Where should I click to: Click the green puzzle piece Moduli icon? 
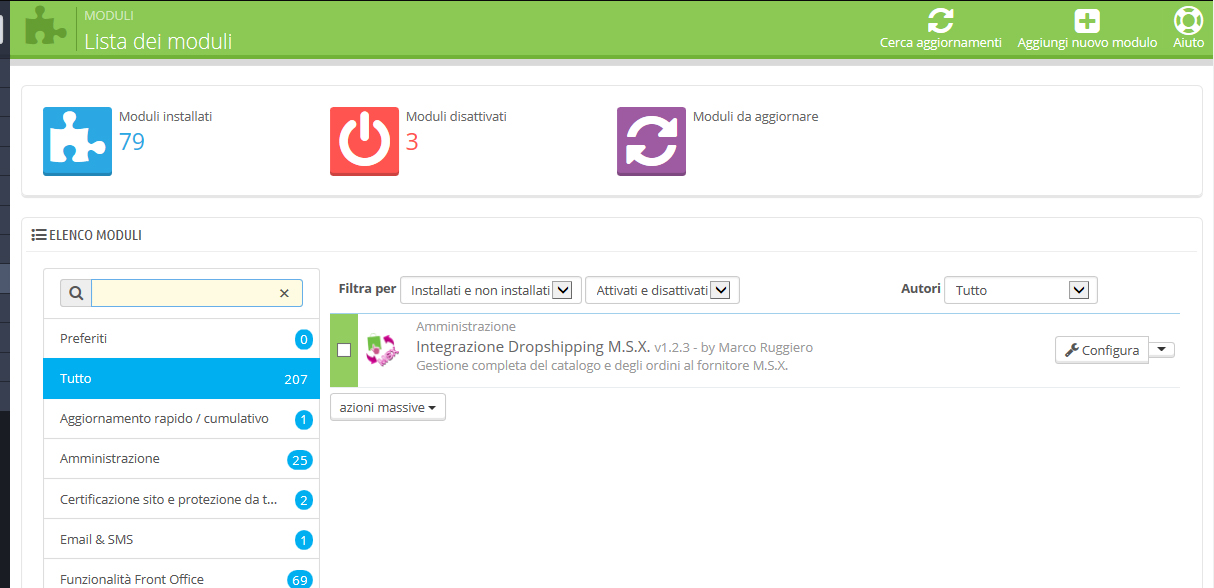click(45, 27)
